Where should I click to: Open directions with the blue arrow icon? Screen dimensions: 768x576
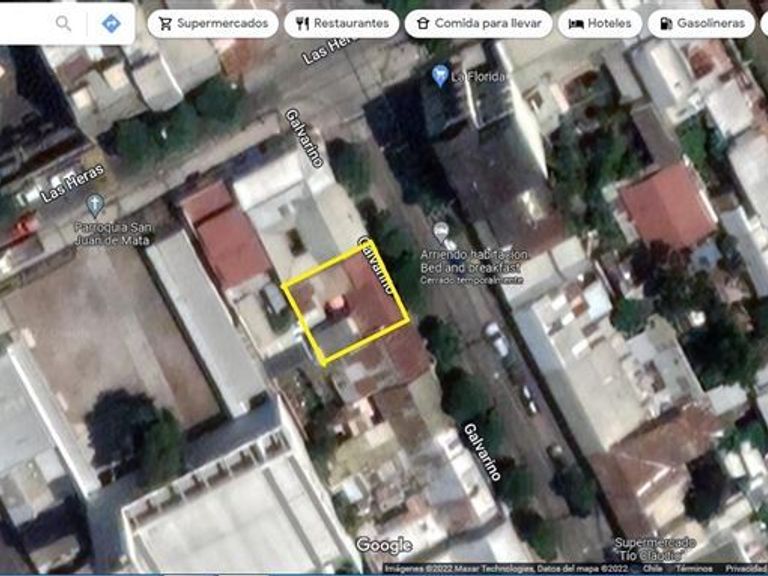coord(111,23)
